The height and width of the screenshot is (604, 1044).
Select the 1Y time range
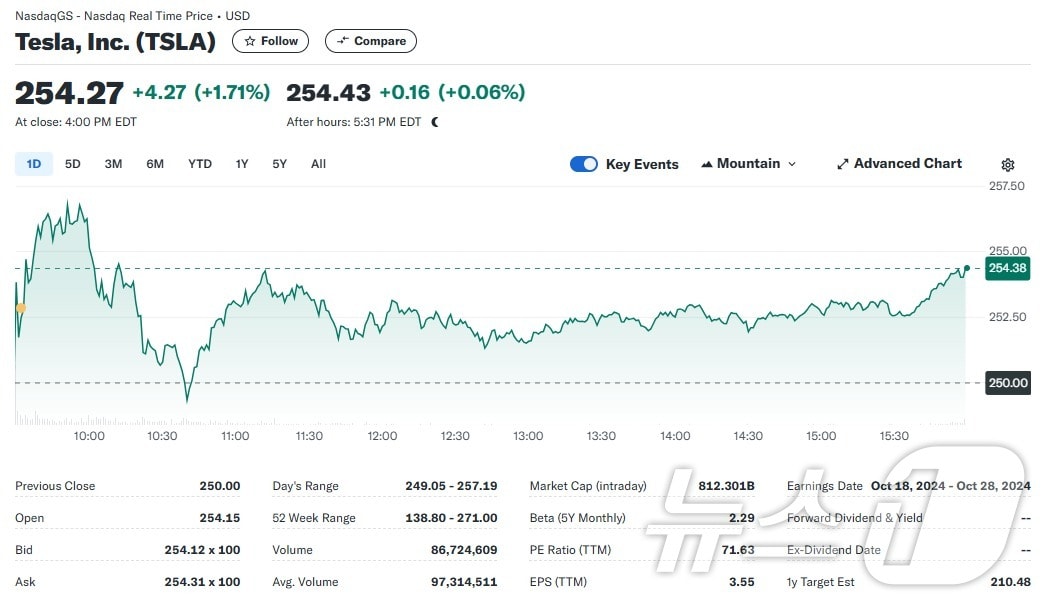pyautogui.click(x=242, y=164)
